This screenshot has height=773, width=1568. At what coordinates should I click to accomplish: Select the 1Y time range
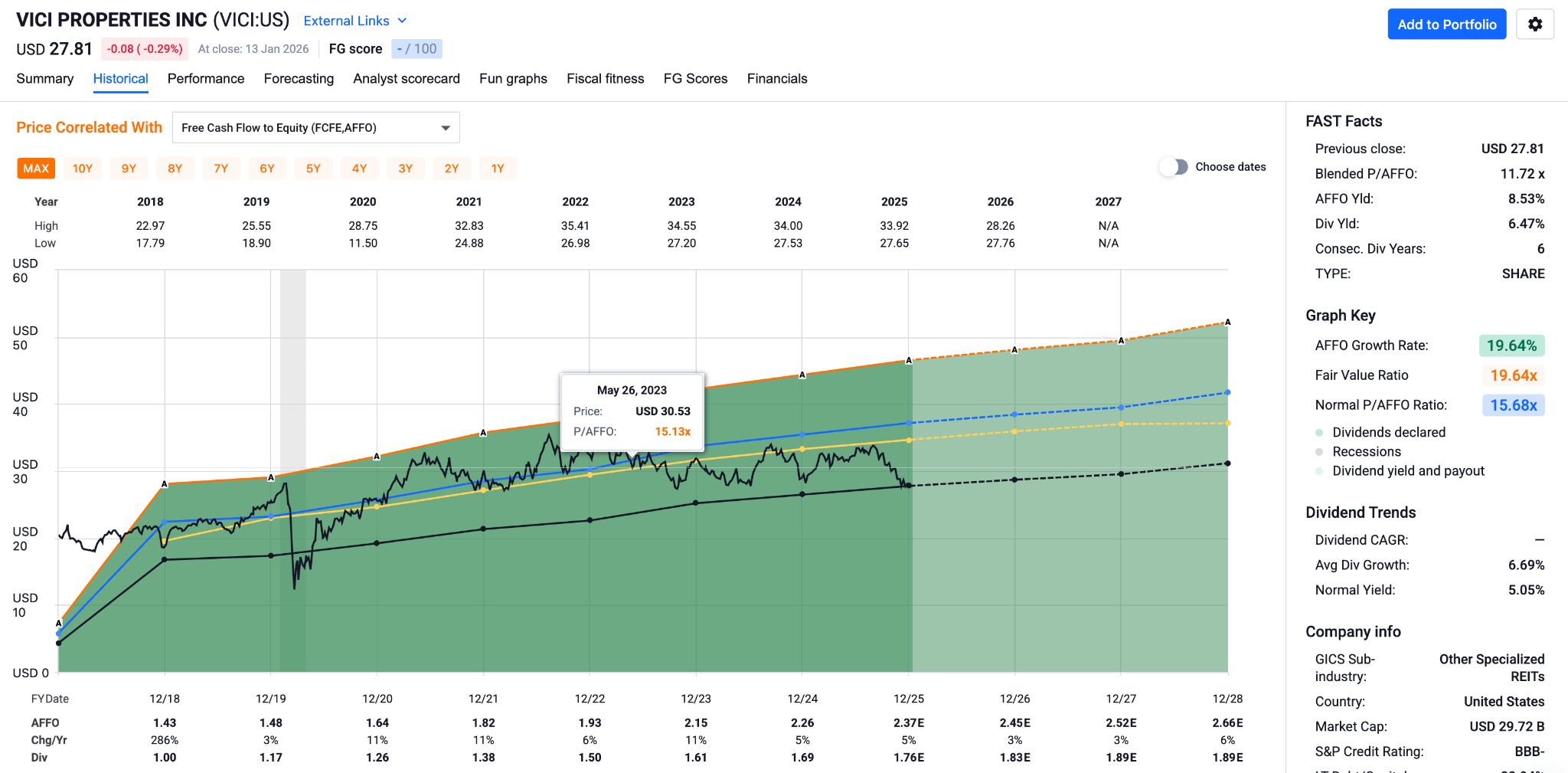(498, 169)
